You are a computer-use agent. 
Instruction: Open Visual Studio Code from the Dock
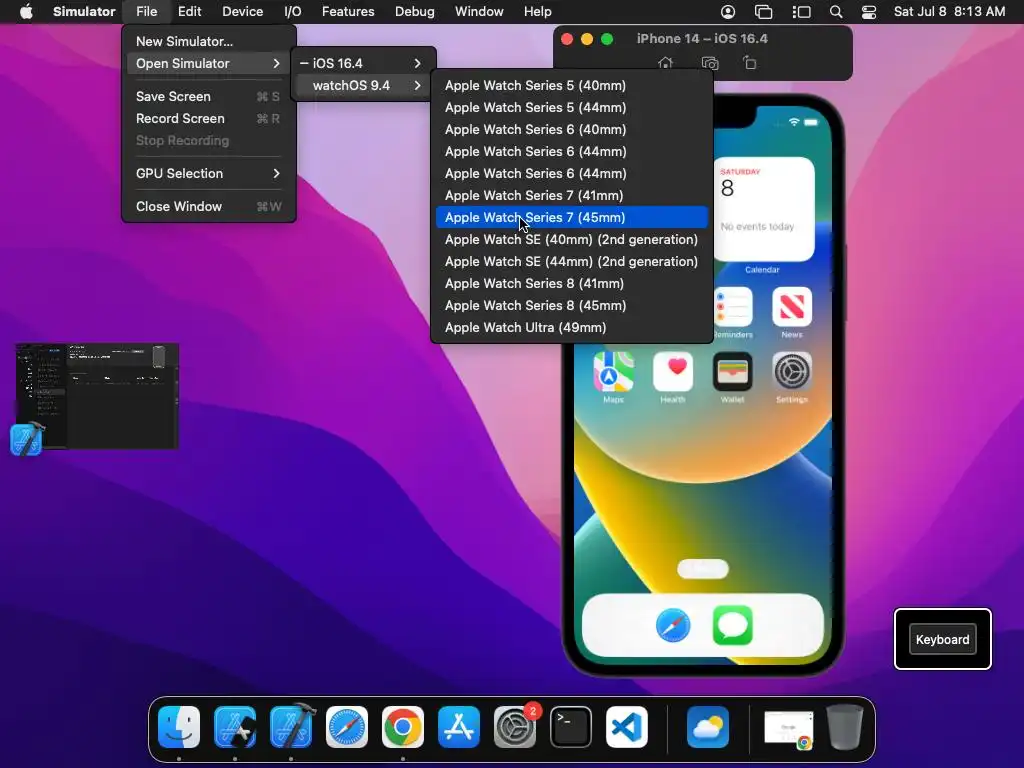pyautogui.click(x=627, y=727)
